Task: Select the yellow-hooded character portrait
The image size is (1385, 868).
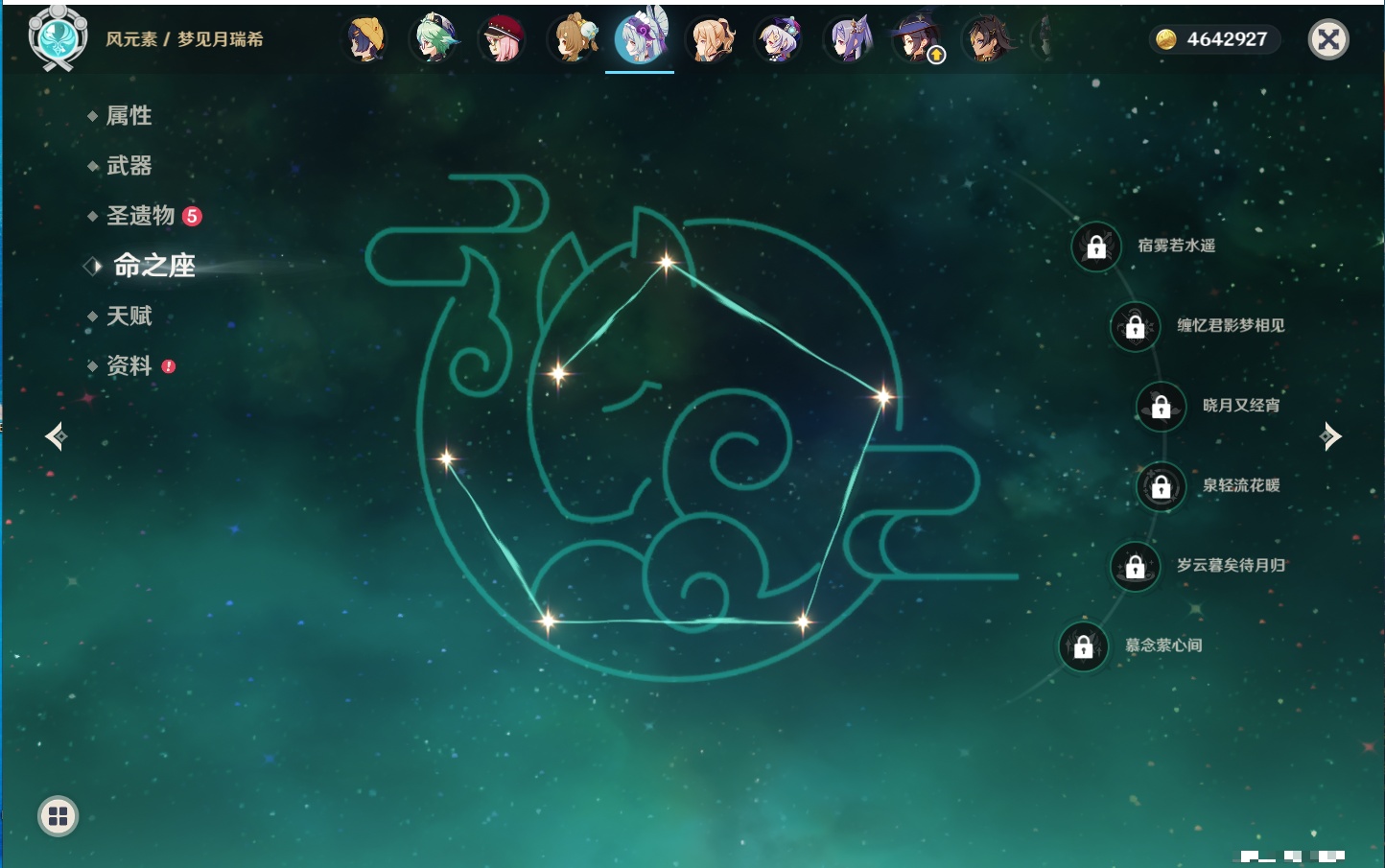Action: point(366,39)
